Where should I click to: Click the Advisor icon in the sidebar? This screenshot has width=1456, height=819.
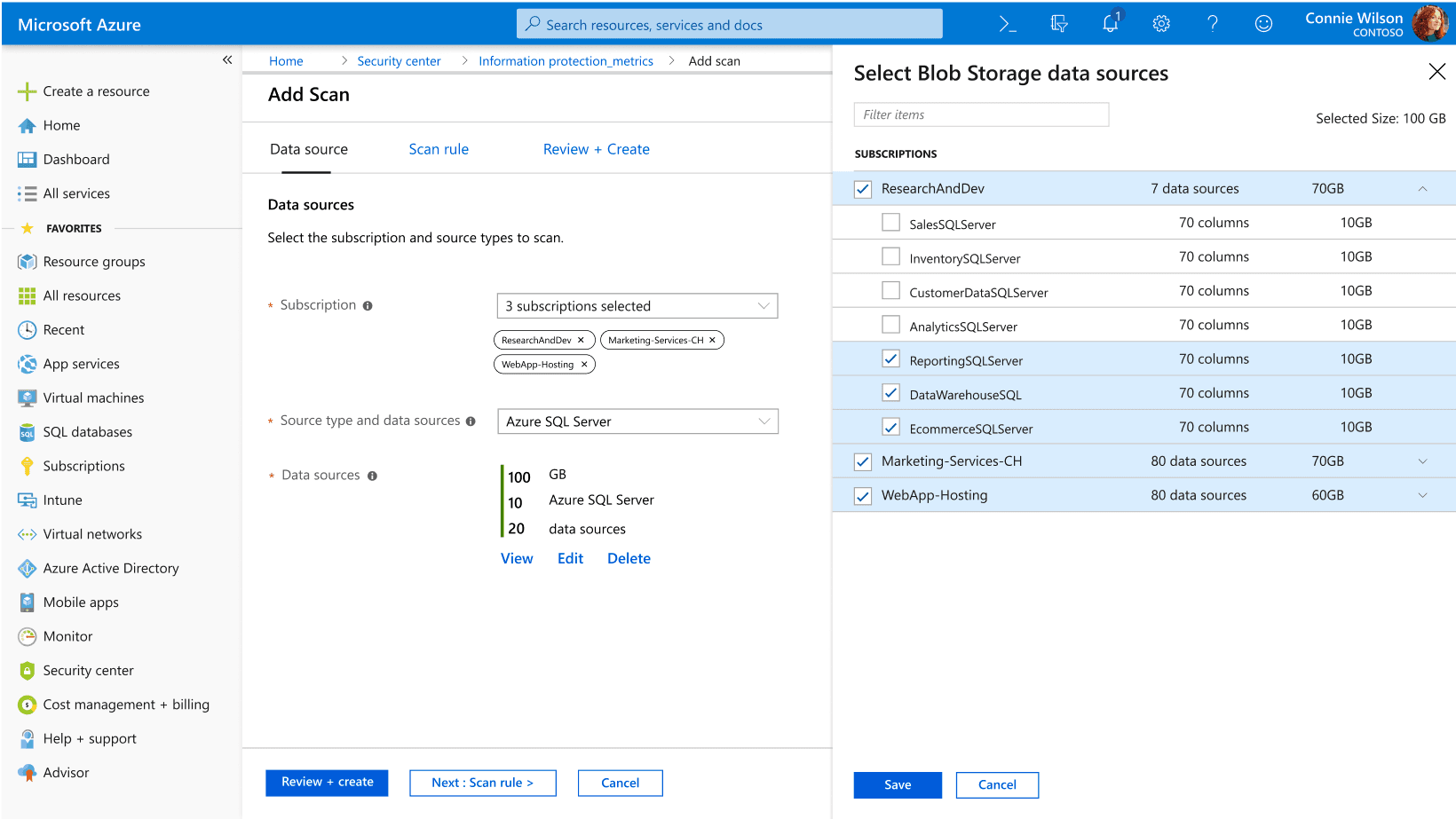tap(28, 773)
